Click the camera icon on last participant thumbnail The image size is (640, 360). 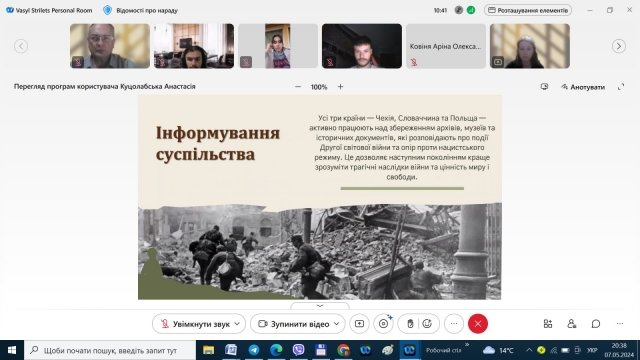[x=498, y=62]
